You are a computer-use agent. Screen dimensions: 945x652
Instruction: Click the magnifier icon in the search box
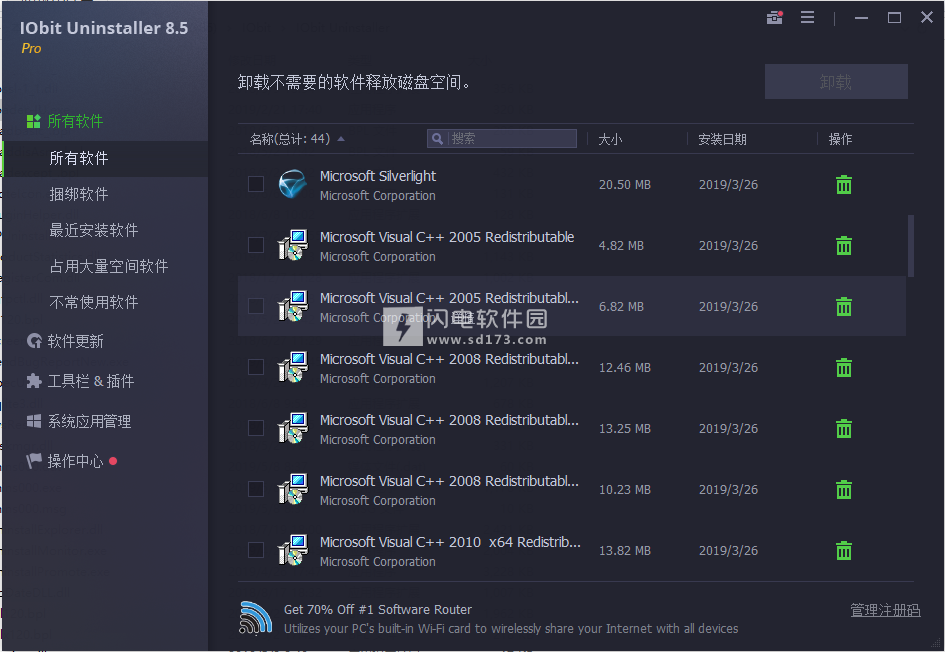point(438,139)
